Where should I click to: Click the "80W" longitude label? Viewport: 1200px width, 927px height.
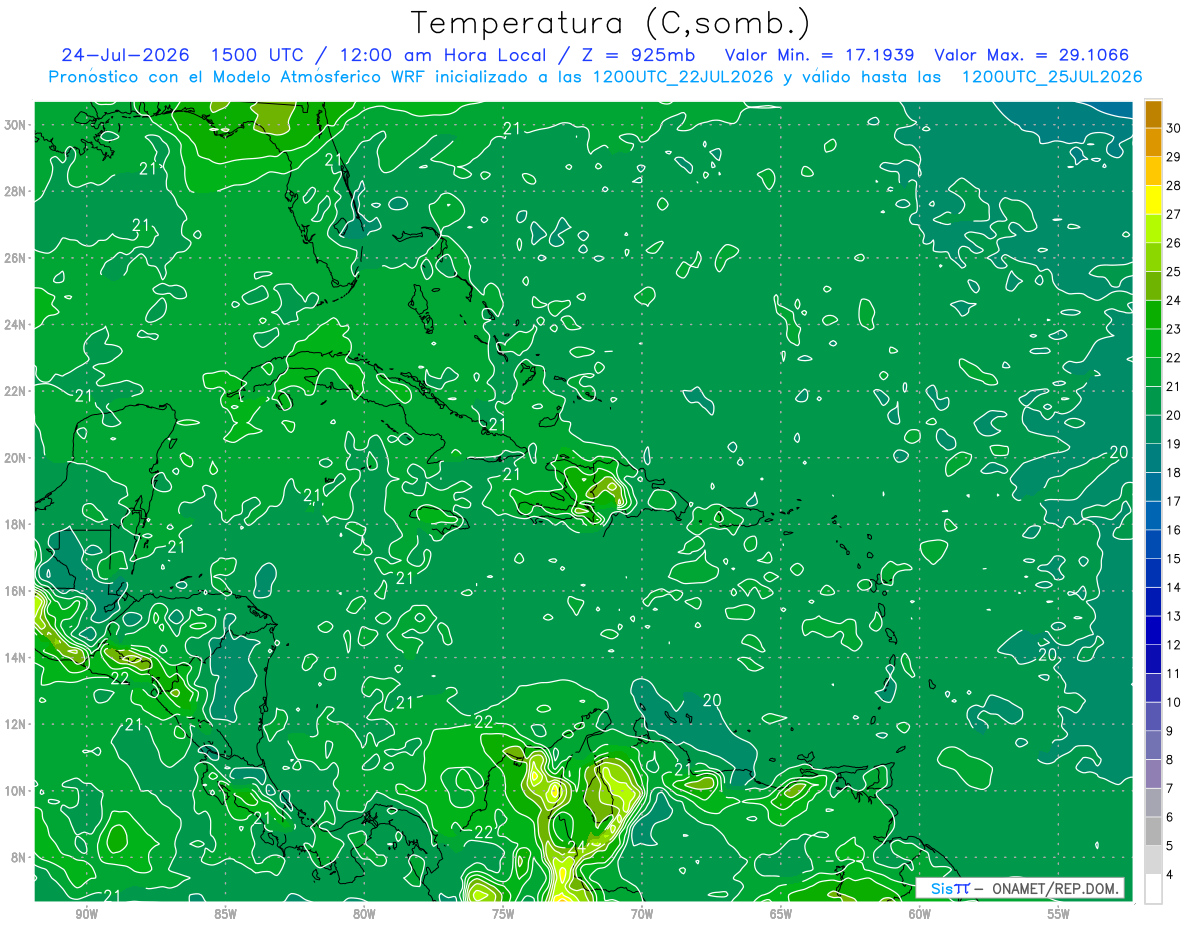point(364,914)
